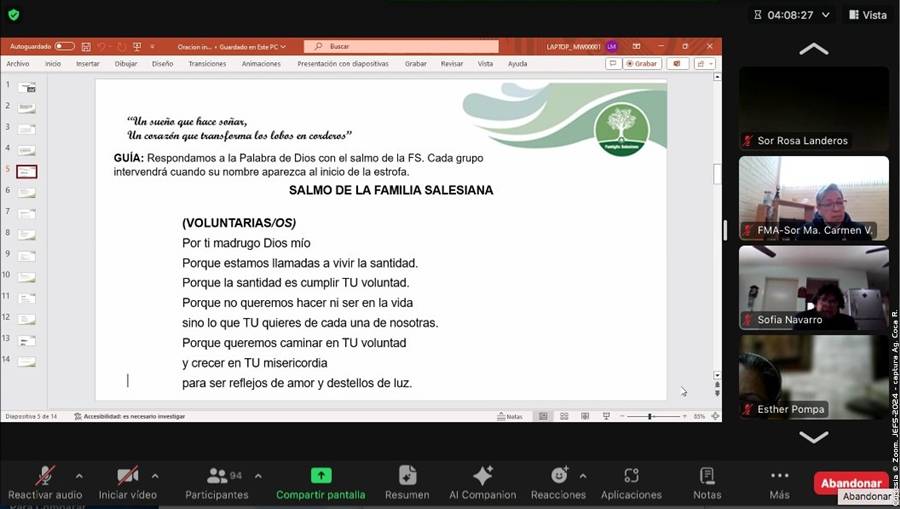Click the Grabar record button at ribbon right
Viewport: 900px width, 509px height.
tap(642, 64)
